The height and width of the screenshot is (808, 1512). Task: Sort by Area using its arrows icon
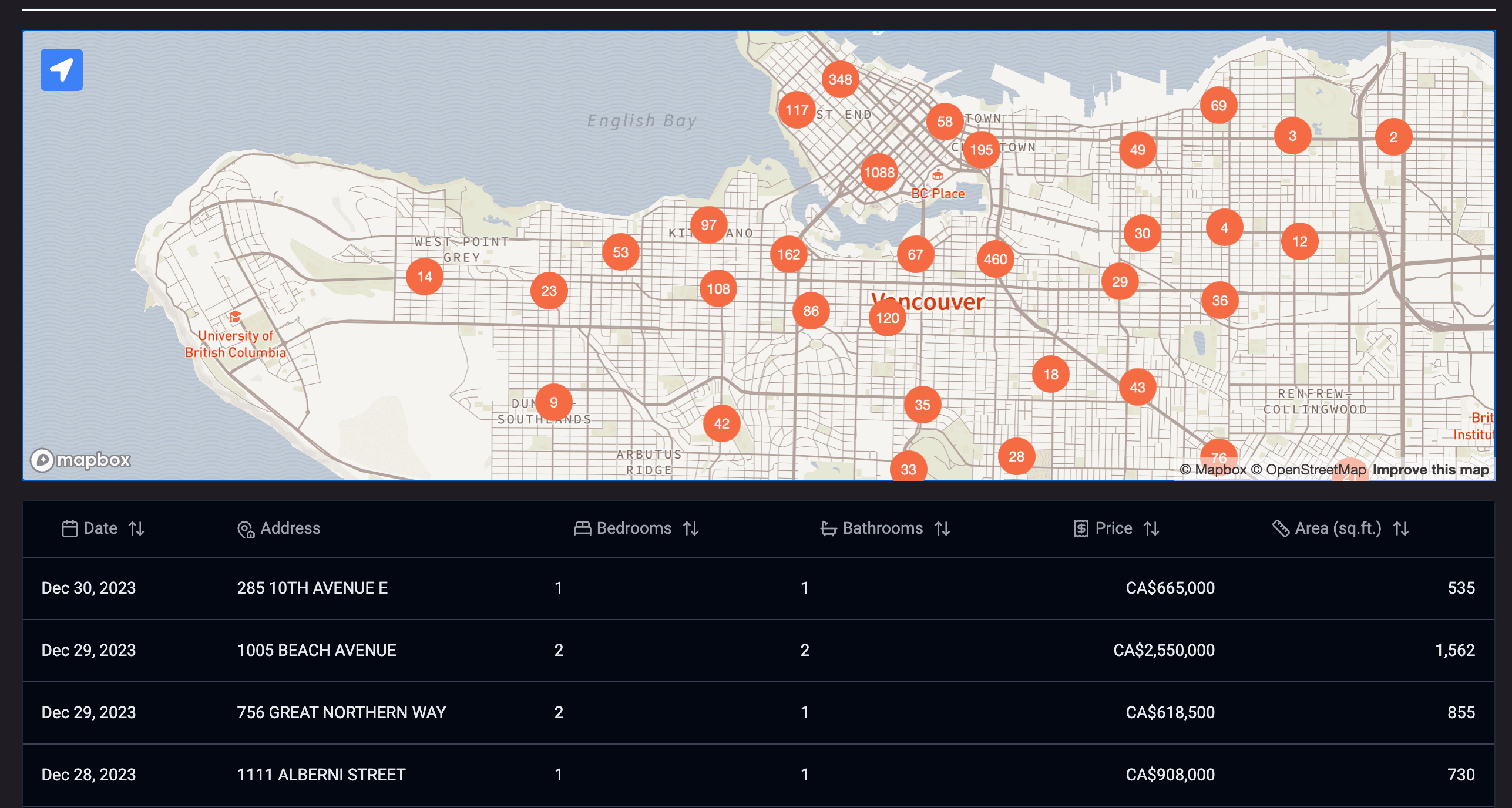[x=1401, y=528]
